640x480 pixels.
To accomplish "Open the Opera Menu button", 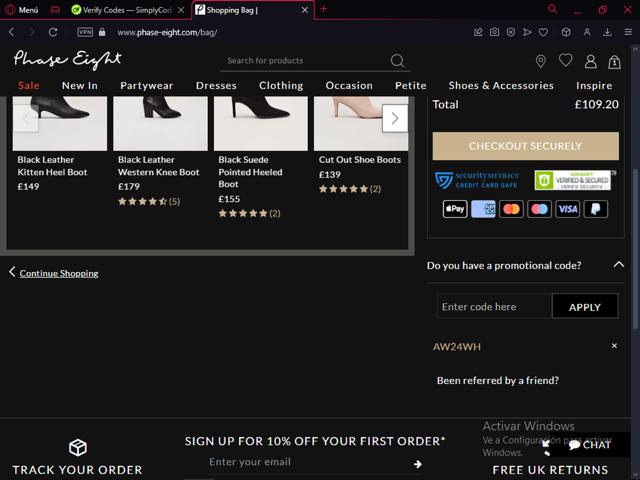I will (22, 10).
